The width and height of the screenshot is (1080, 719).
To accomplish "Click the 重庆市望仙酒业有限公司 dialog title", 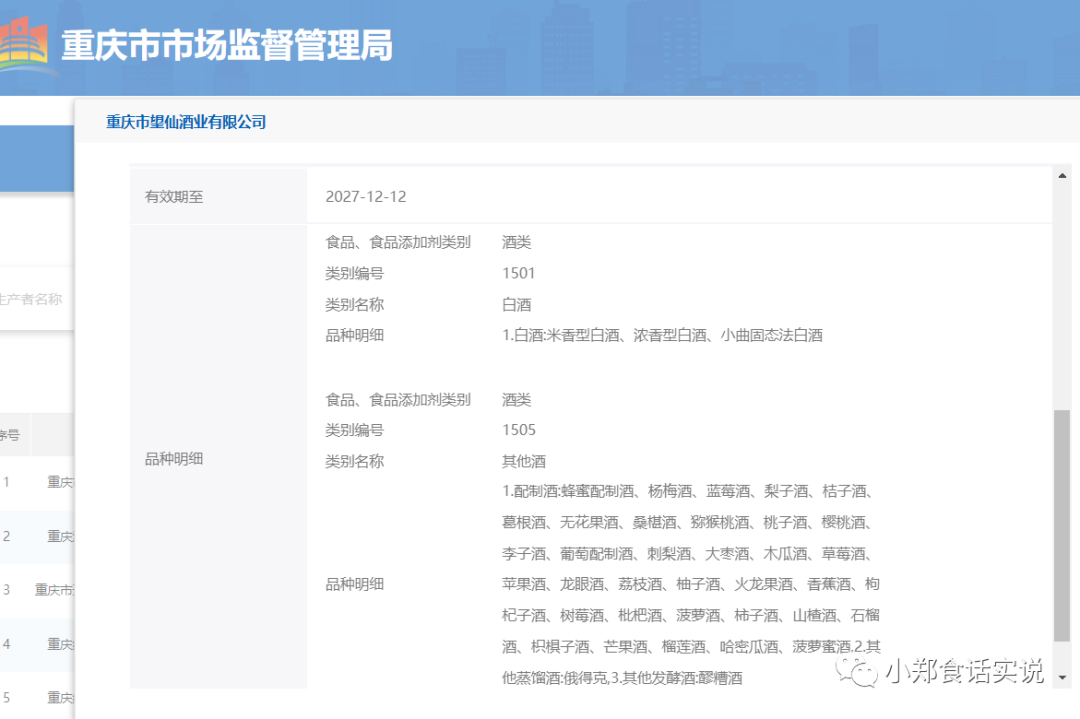I will click(x=186, y=122).
